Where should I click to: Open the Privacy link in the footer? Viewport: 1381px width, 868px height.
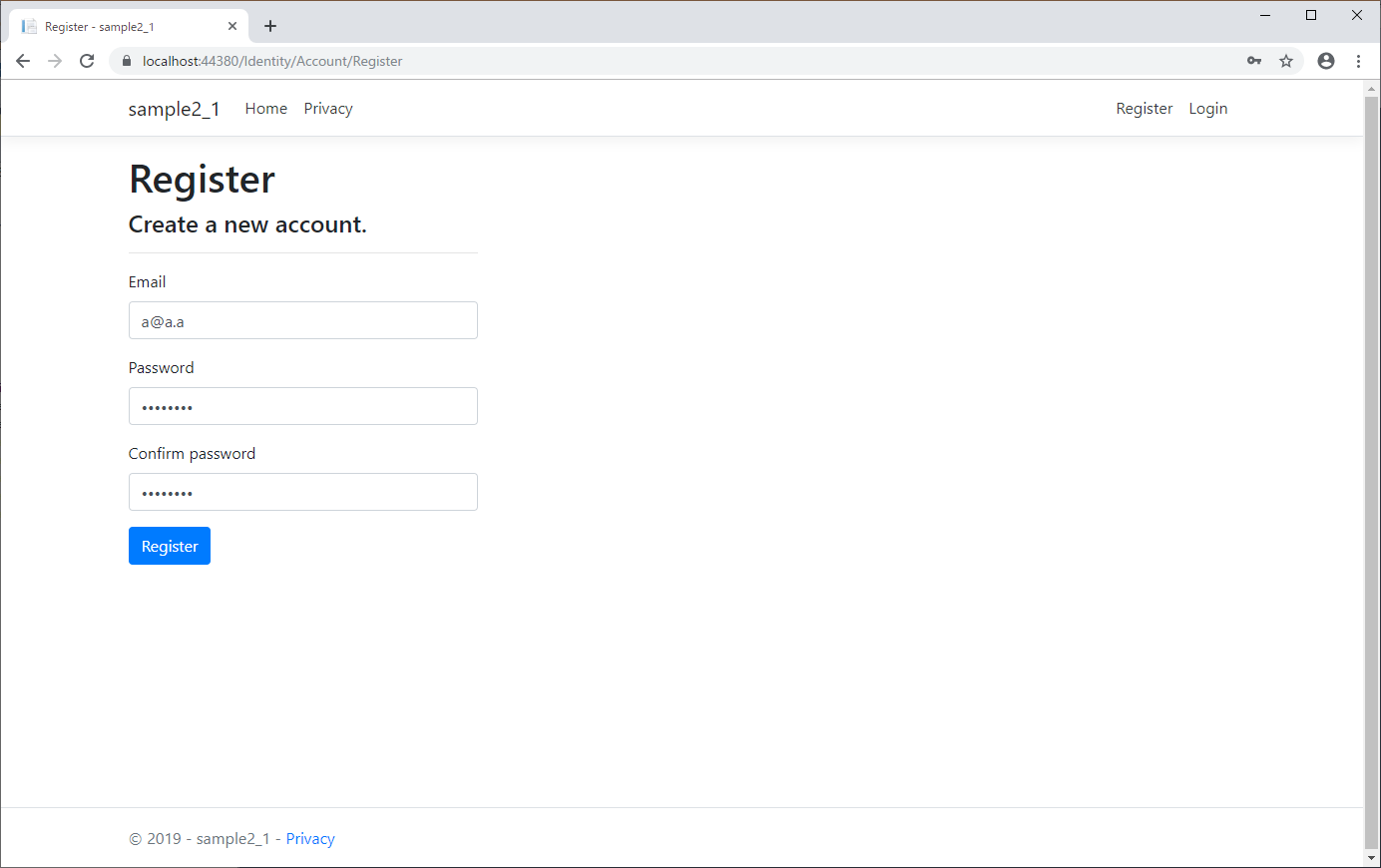click(x=310, y=839)
